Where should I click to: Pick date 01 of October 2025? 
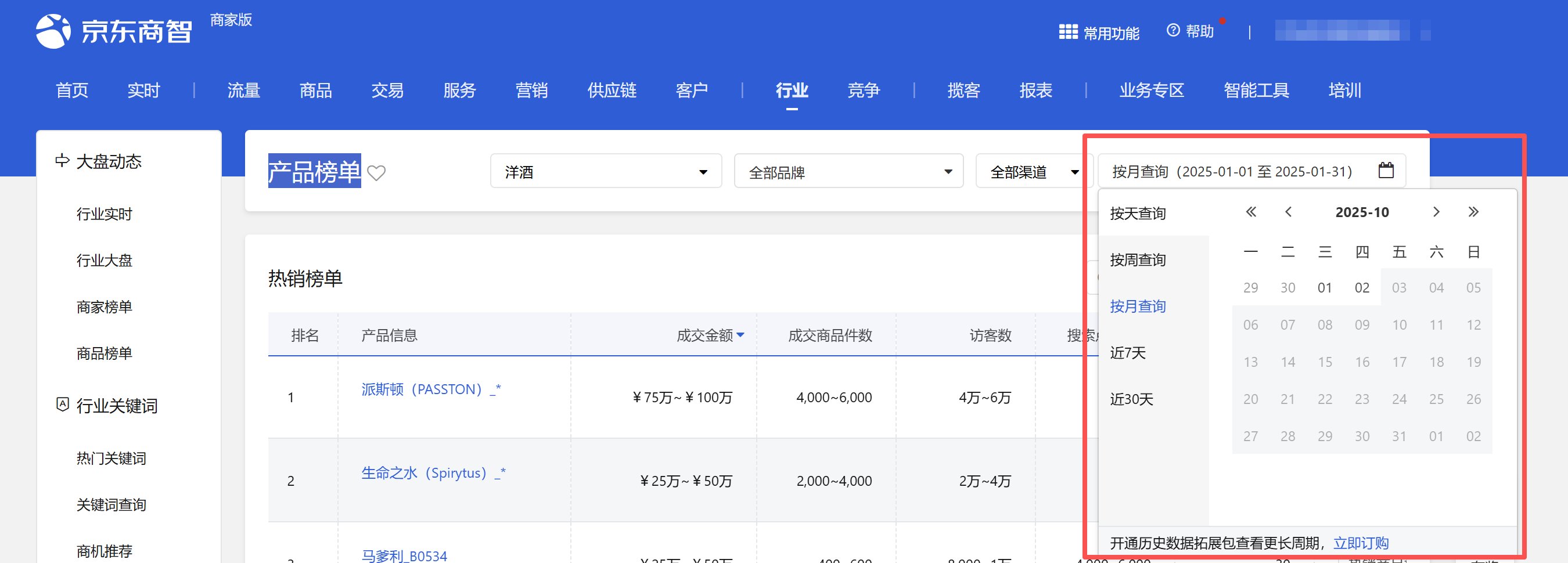pos(1325,287)
